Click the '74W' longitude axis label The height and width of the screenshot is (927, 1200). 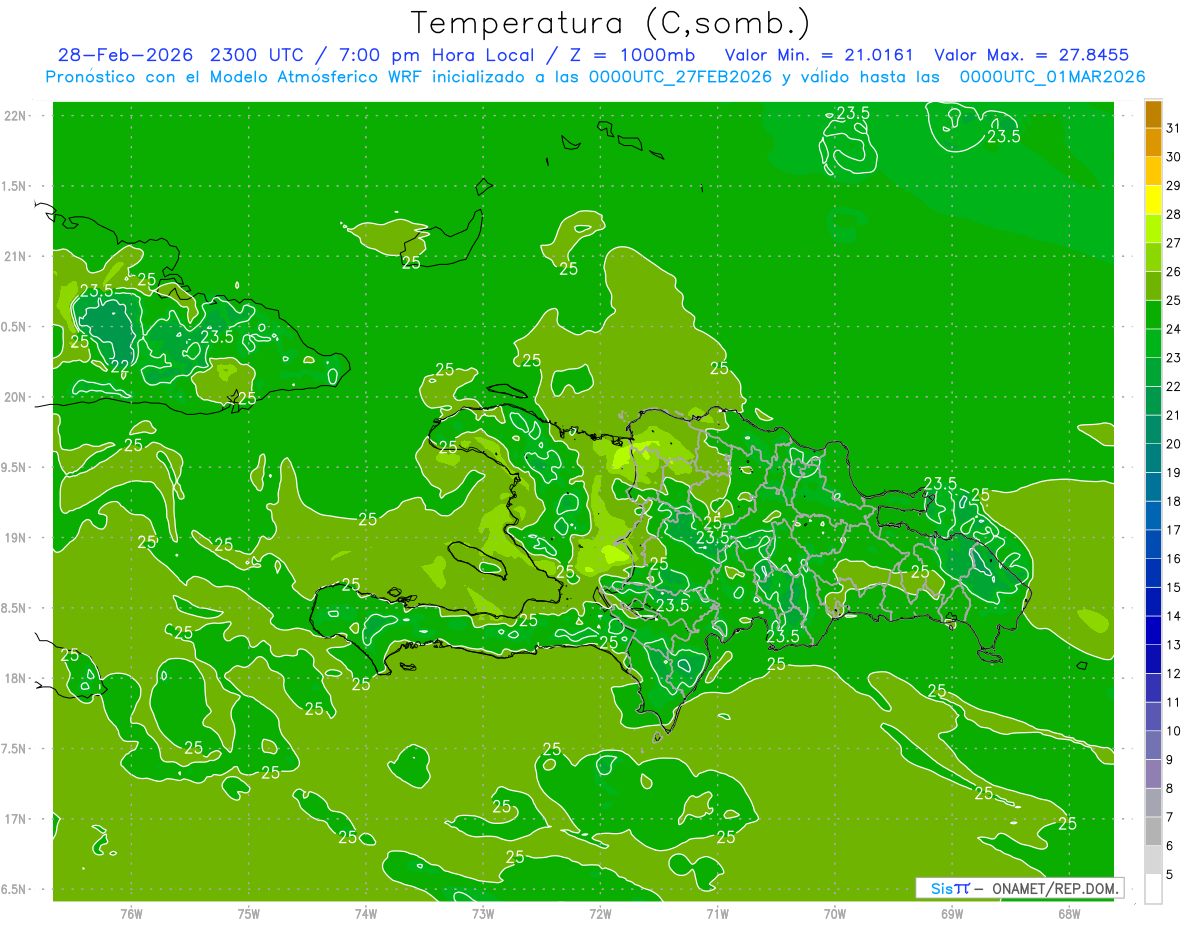pyautogui.click(x=366, y=914)
